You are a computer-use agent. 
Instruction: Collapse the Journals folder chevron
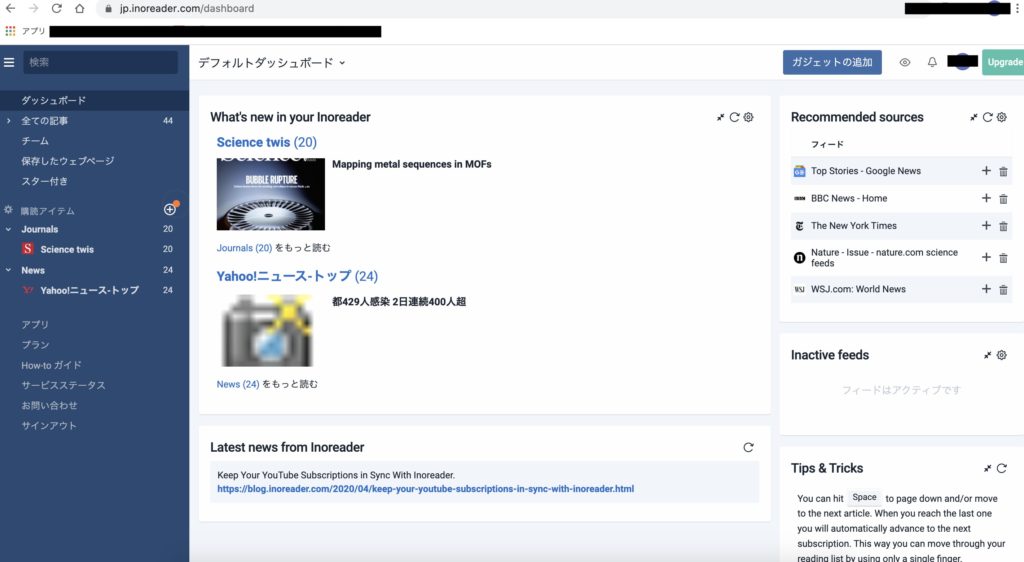tap(8, 229)
